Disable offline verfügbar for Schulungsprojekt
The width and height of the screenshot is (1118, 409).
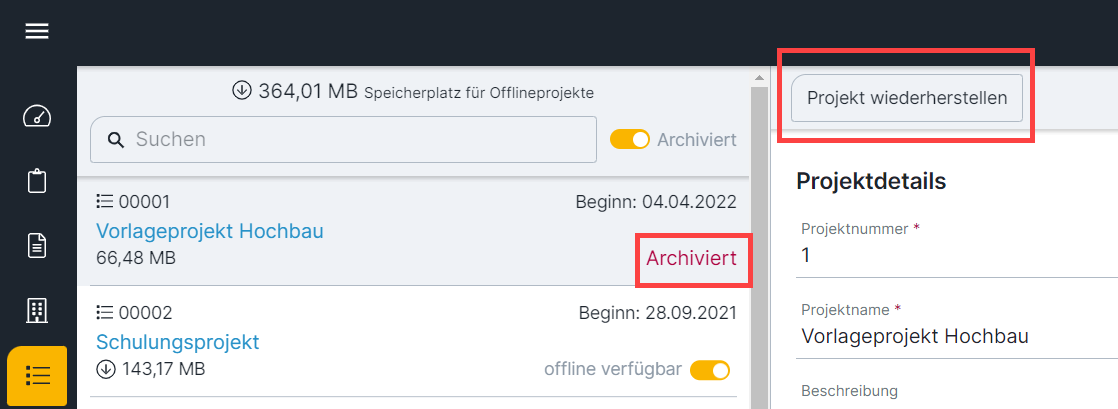pos(710,370)
